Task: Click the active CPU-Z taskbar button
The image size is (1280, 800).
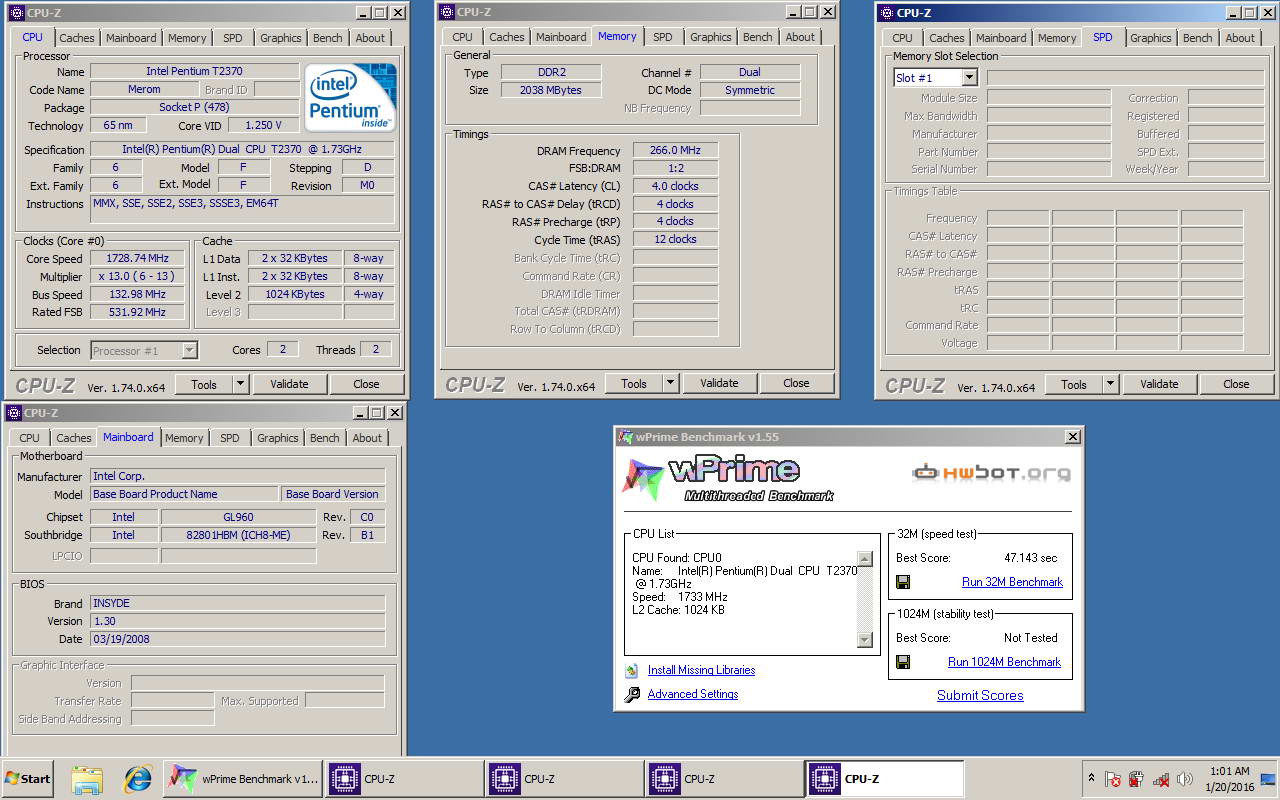Action: coord(885,779)
